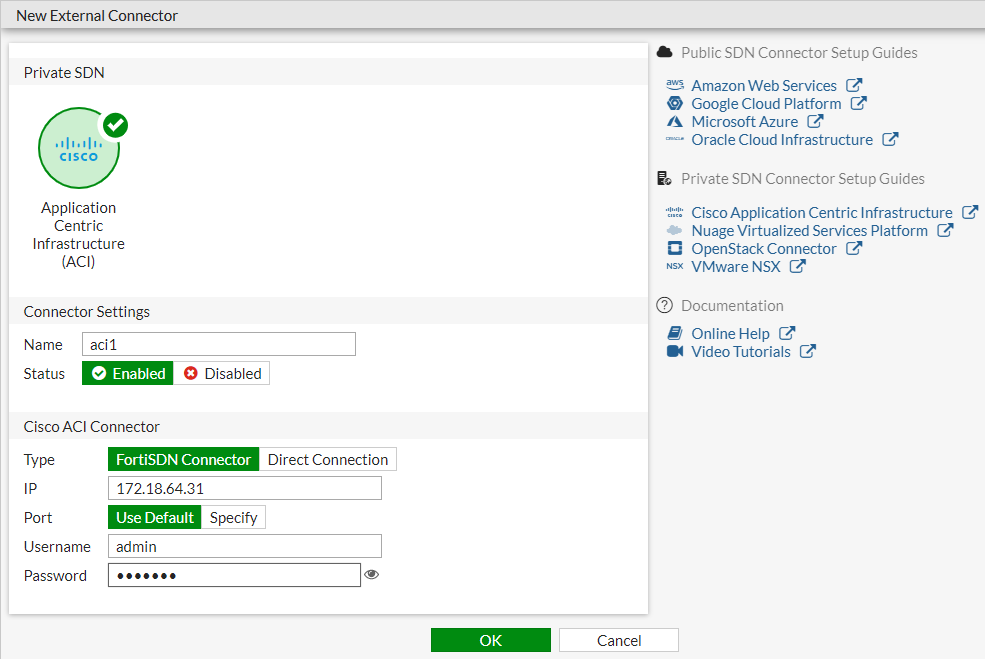
Task: Click the Google Cloud Platform icon
Action: tap(675, 103)
